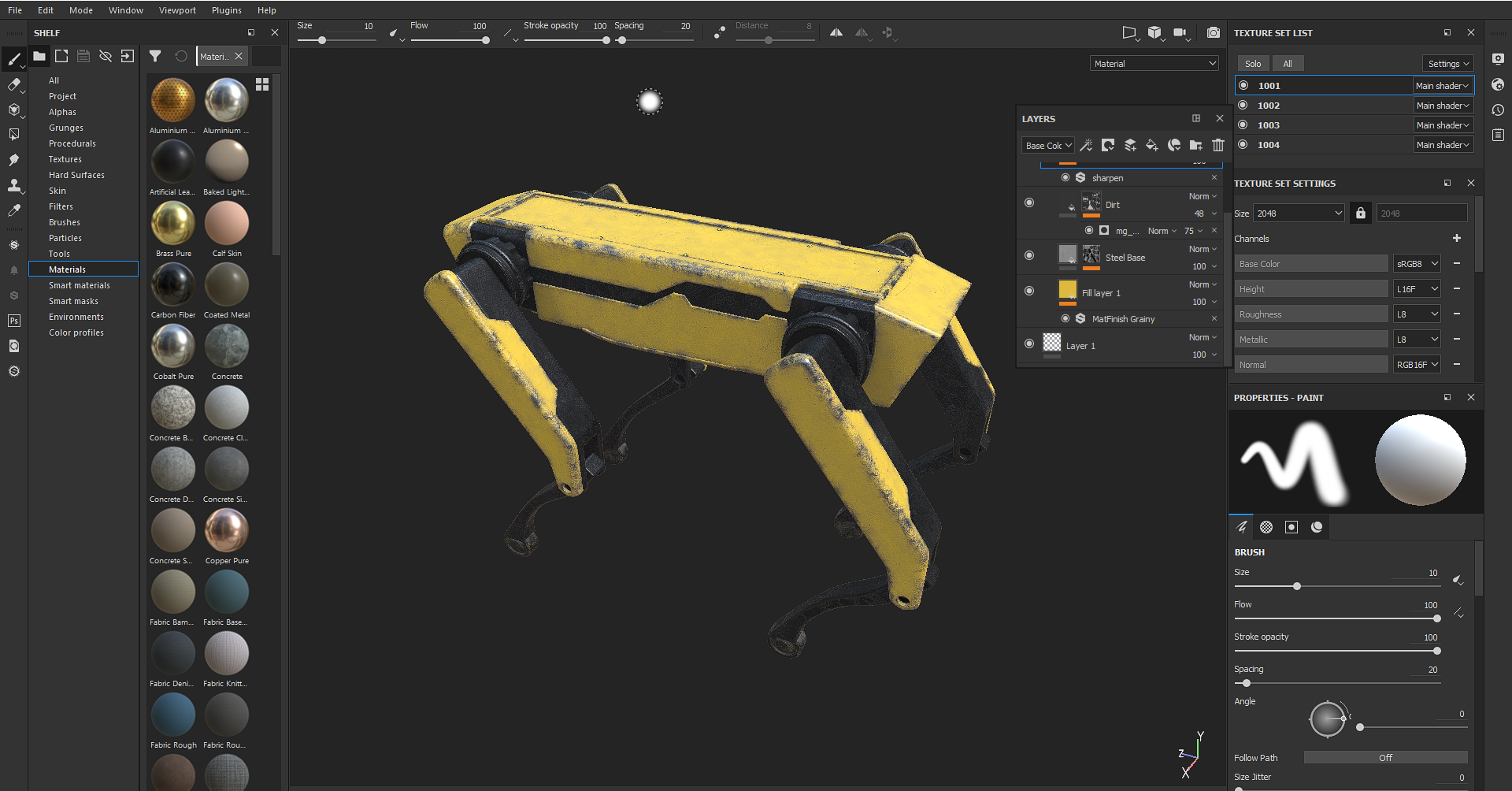Select radio for texture set 1002

coord(1243,105)
